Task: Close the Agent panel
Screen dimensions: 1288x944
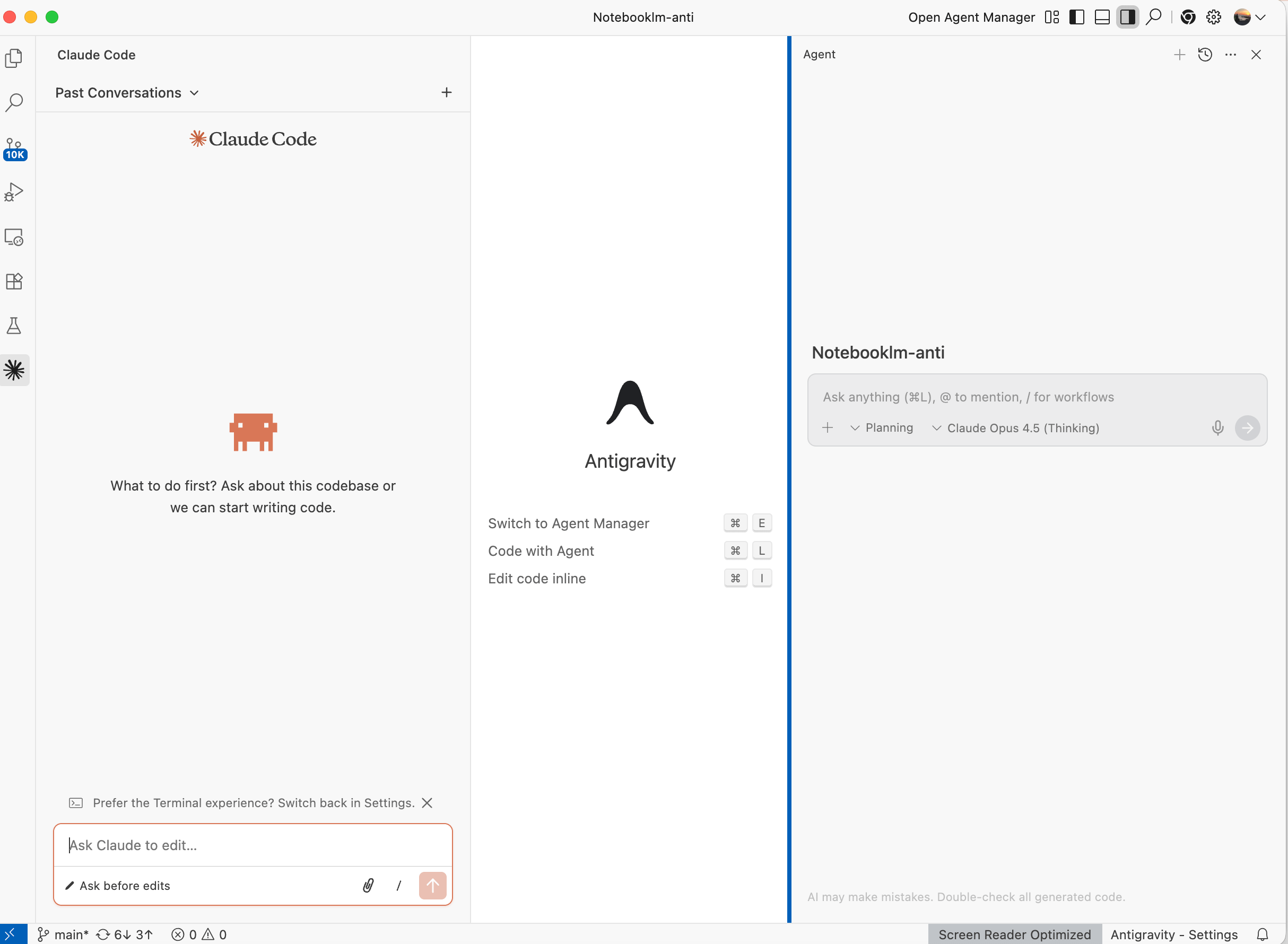Action: click(1256, 55)
